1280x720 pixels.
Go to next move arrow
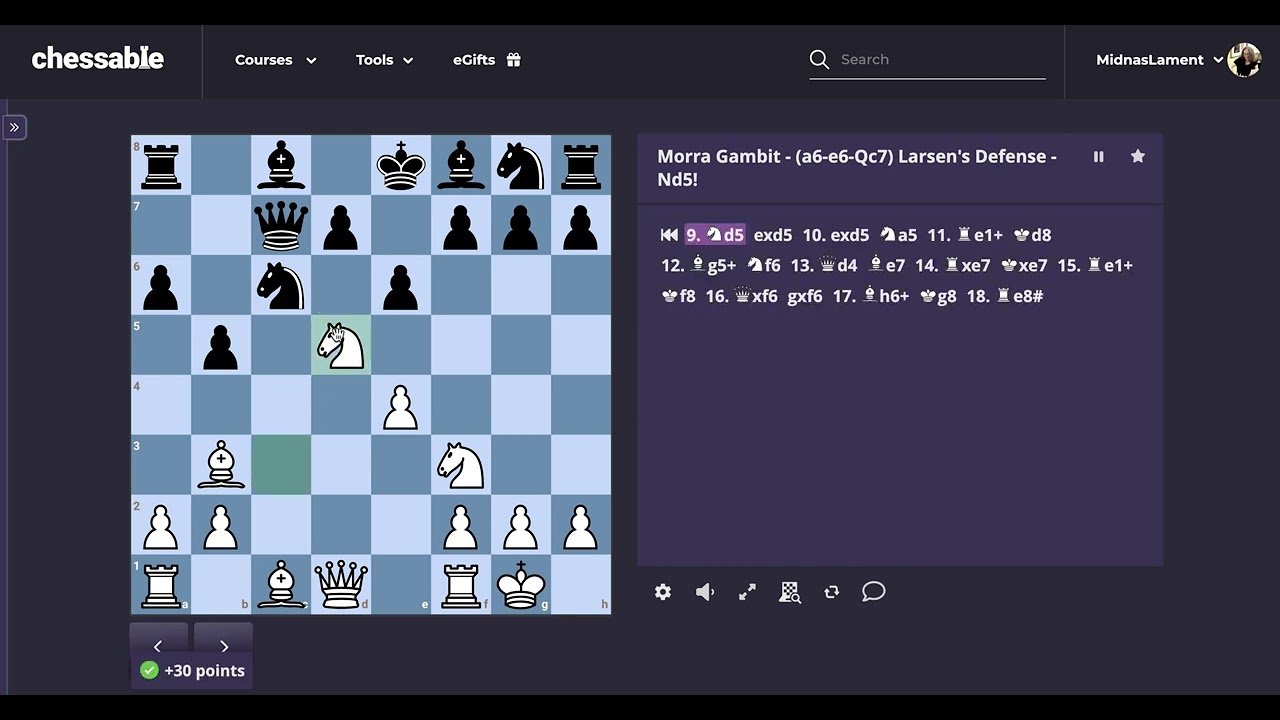(224, 646)
